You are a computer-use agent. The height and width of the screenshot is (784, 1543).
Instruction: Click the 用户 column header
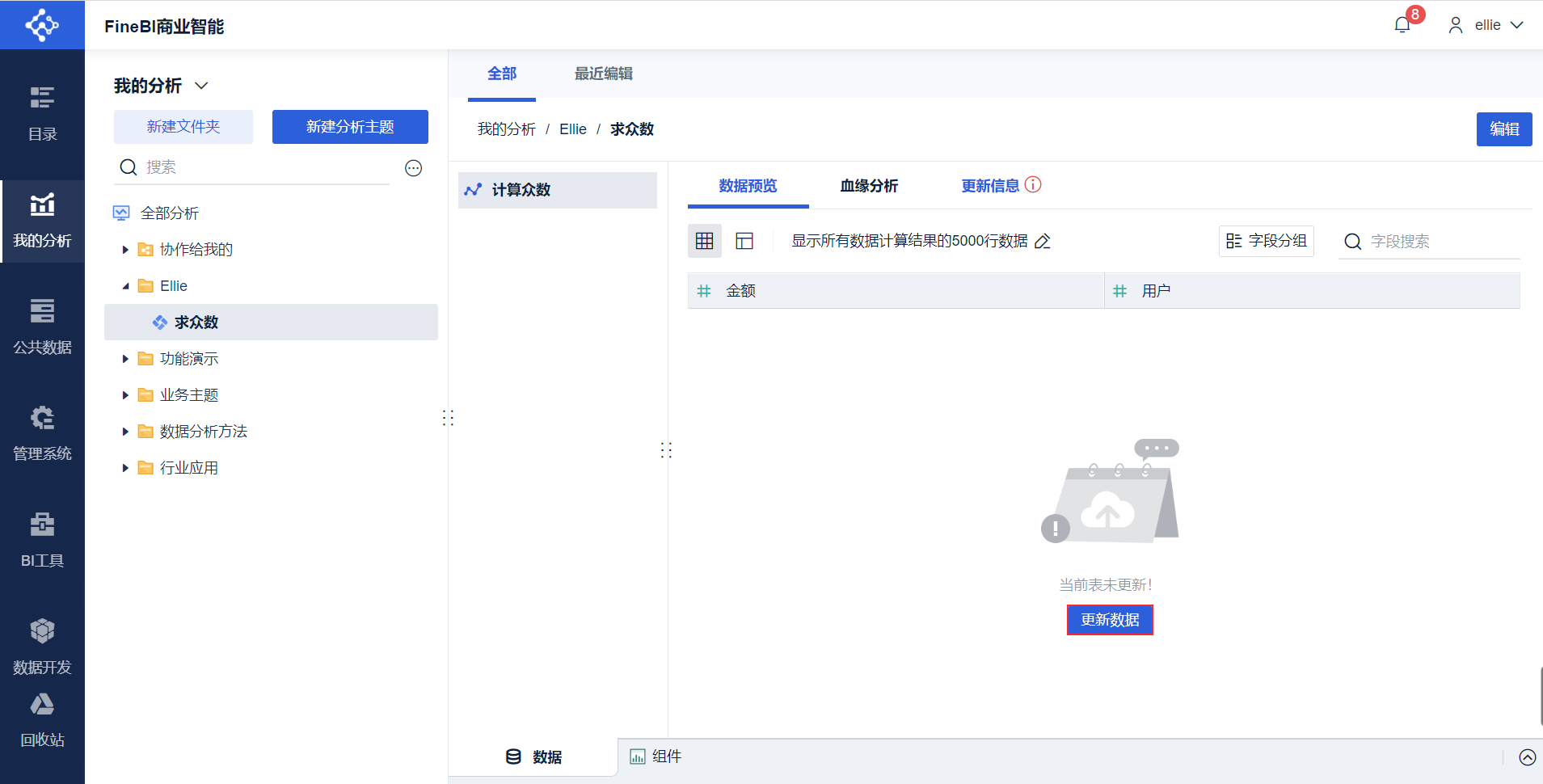tap(1313, 291)
